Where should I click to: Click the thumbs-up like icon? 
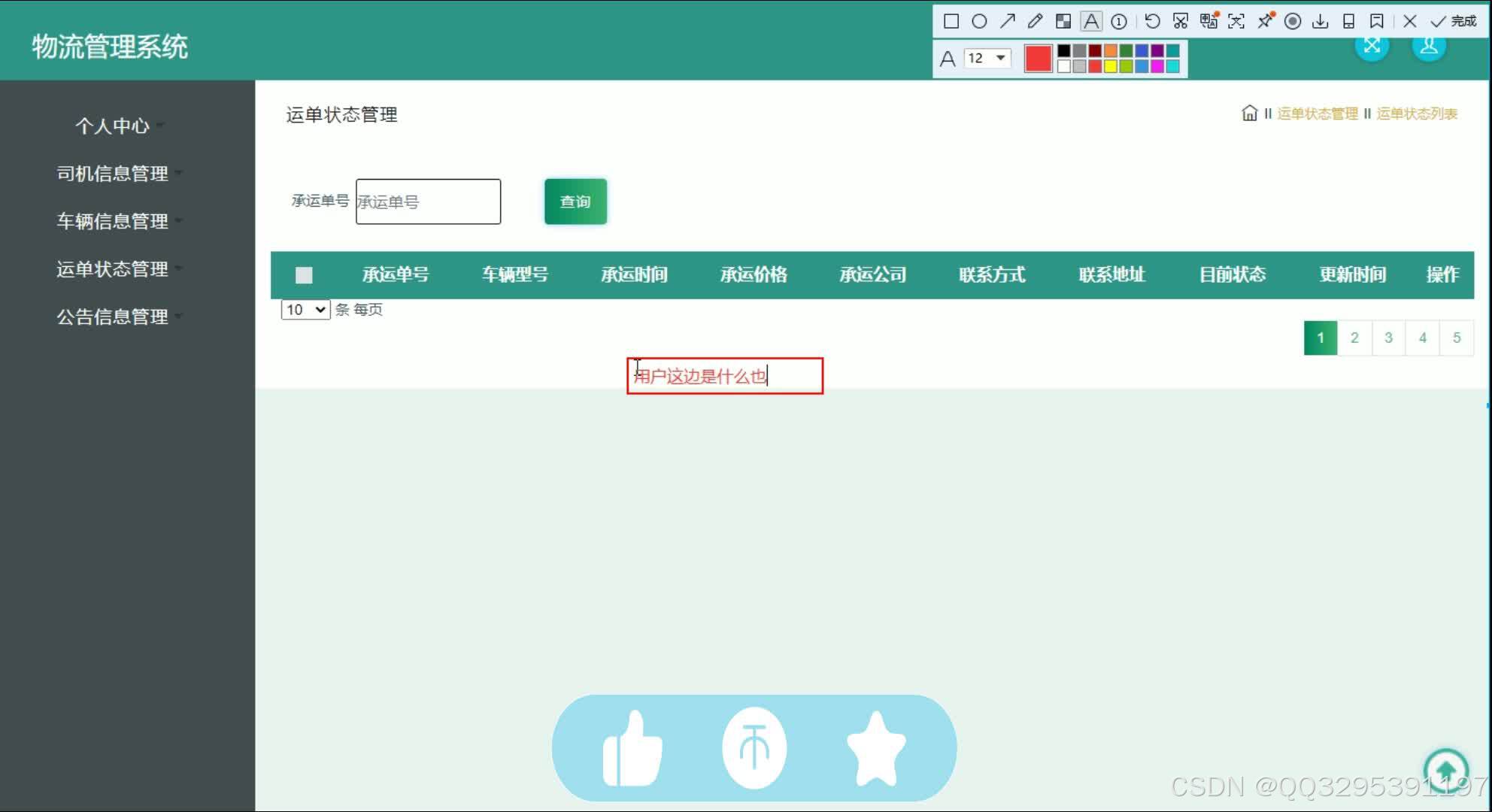(x=632, y=748)
